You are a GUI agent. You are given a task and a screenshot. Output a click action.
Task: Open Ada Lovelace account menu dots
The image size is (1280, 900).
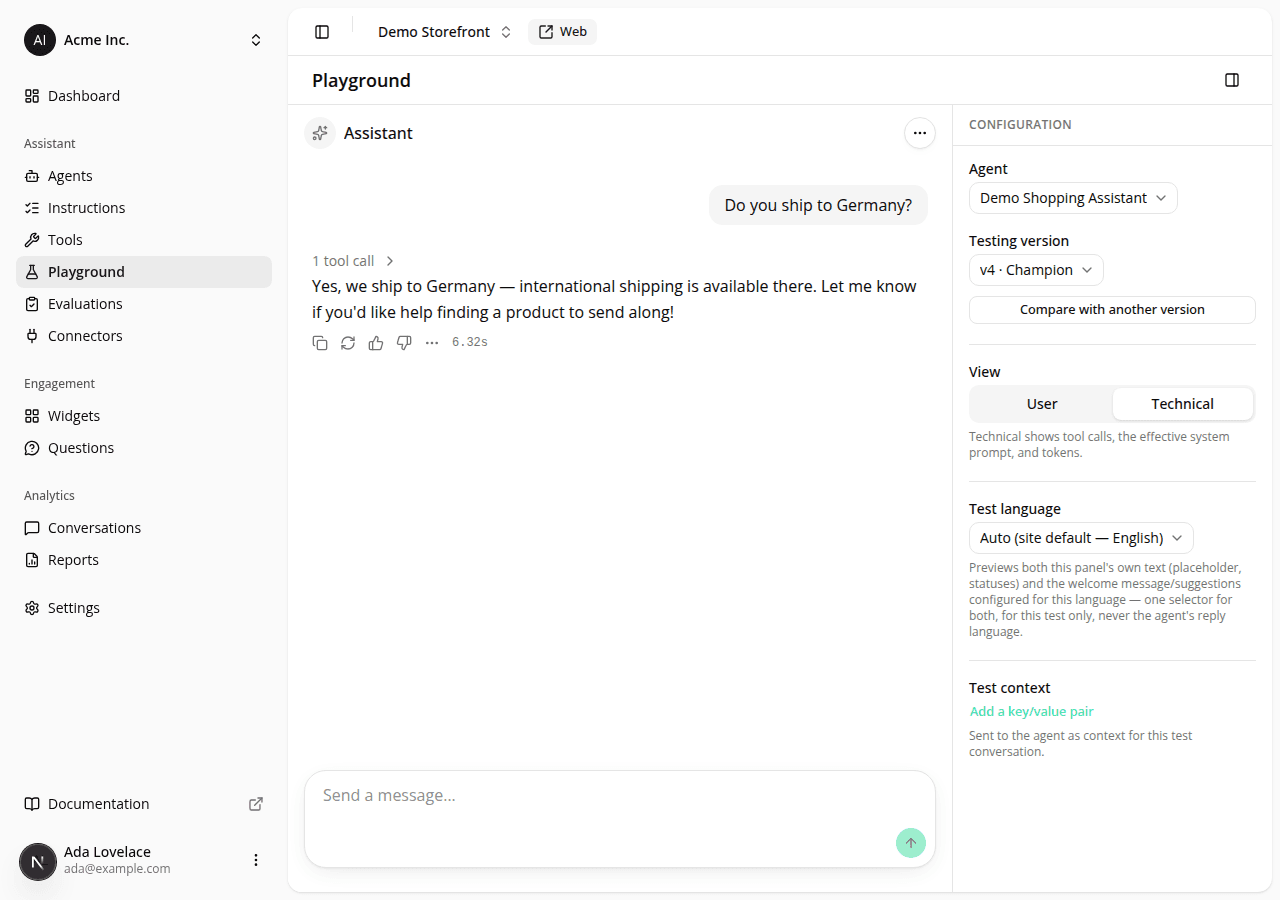(256, 860)
